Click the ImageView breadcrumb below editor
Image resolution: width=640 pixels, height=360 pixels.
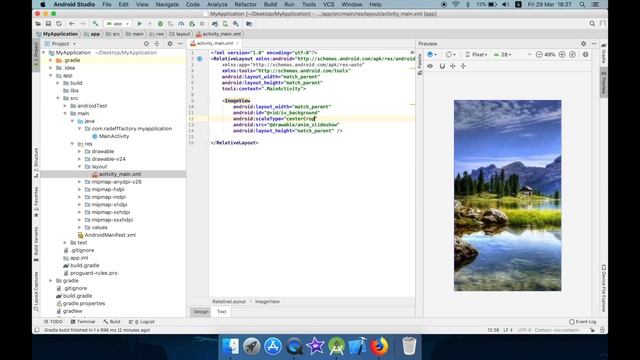tap(267, 302)
